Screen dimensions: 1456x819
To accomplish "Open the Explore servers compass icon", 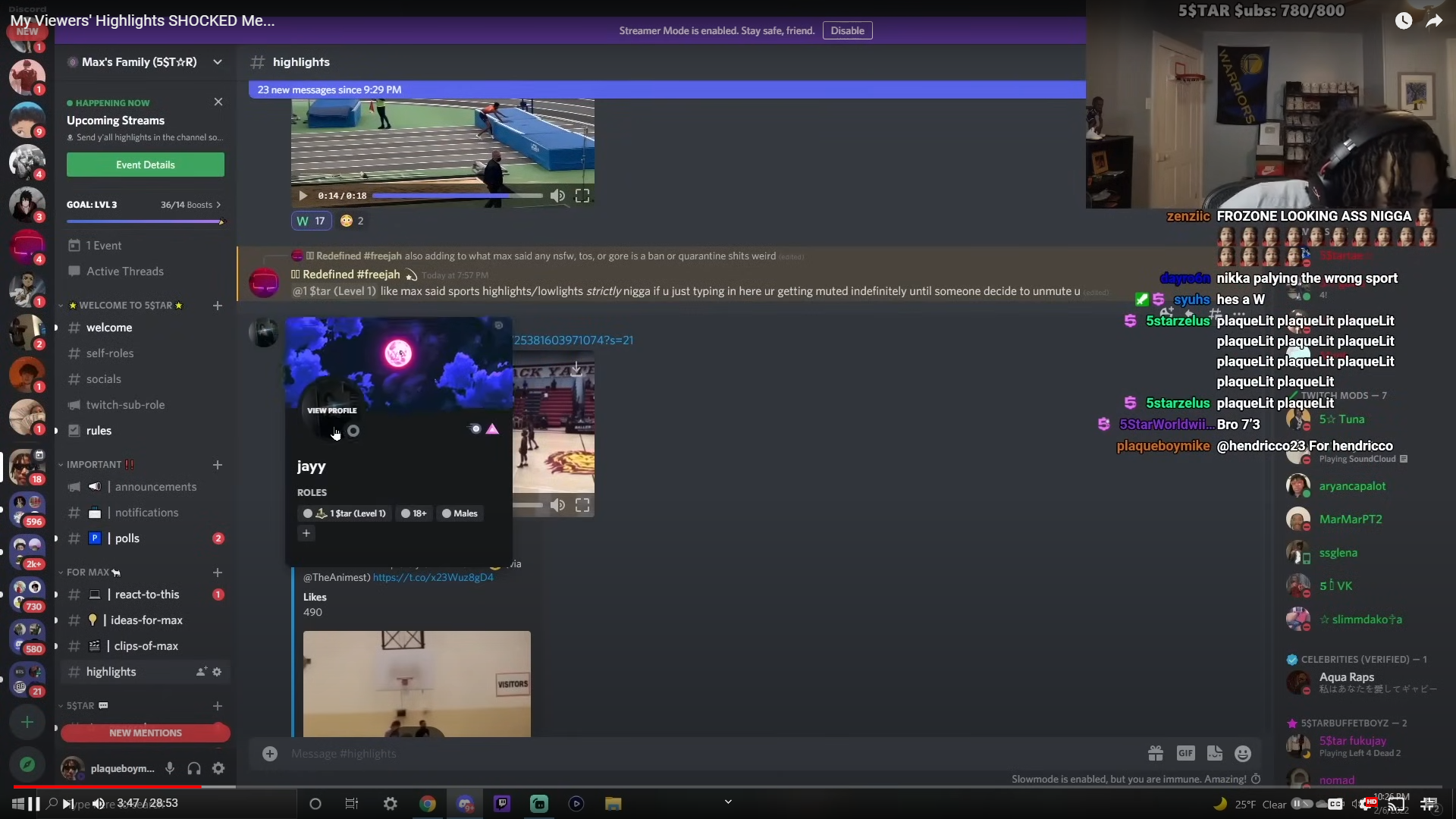I will [x=27, y=764].
